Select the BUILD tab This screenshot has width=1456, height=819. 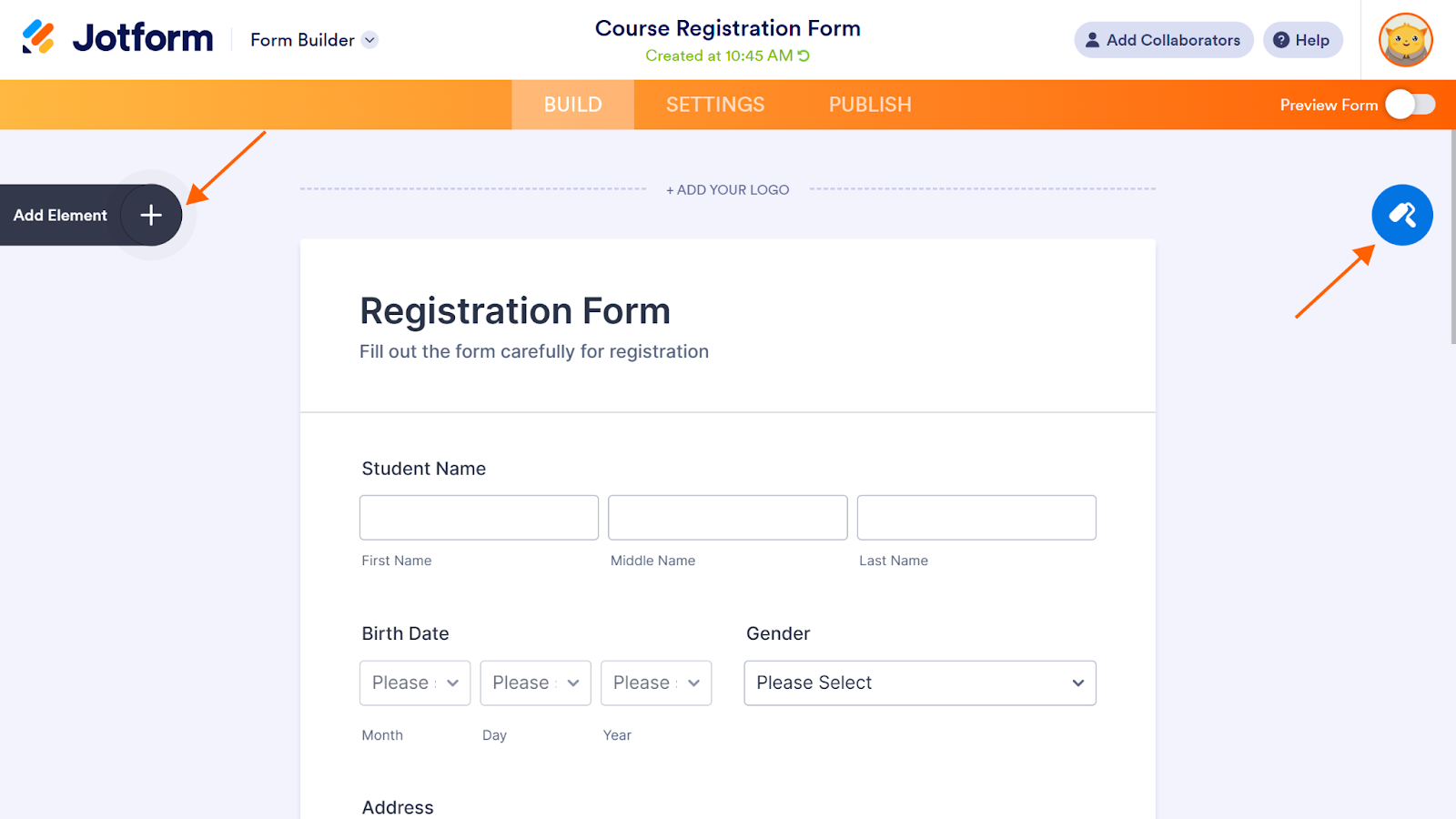pos(572,105)
